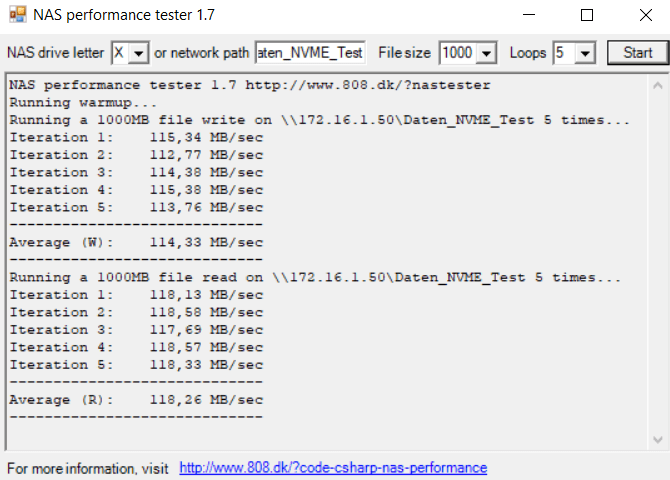Viewport: 670px width, 480px height.
Task: Click the "File size" label
Action: tap(404, 53)
